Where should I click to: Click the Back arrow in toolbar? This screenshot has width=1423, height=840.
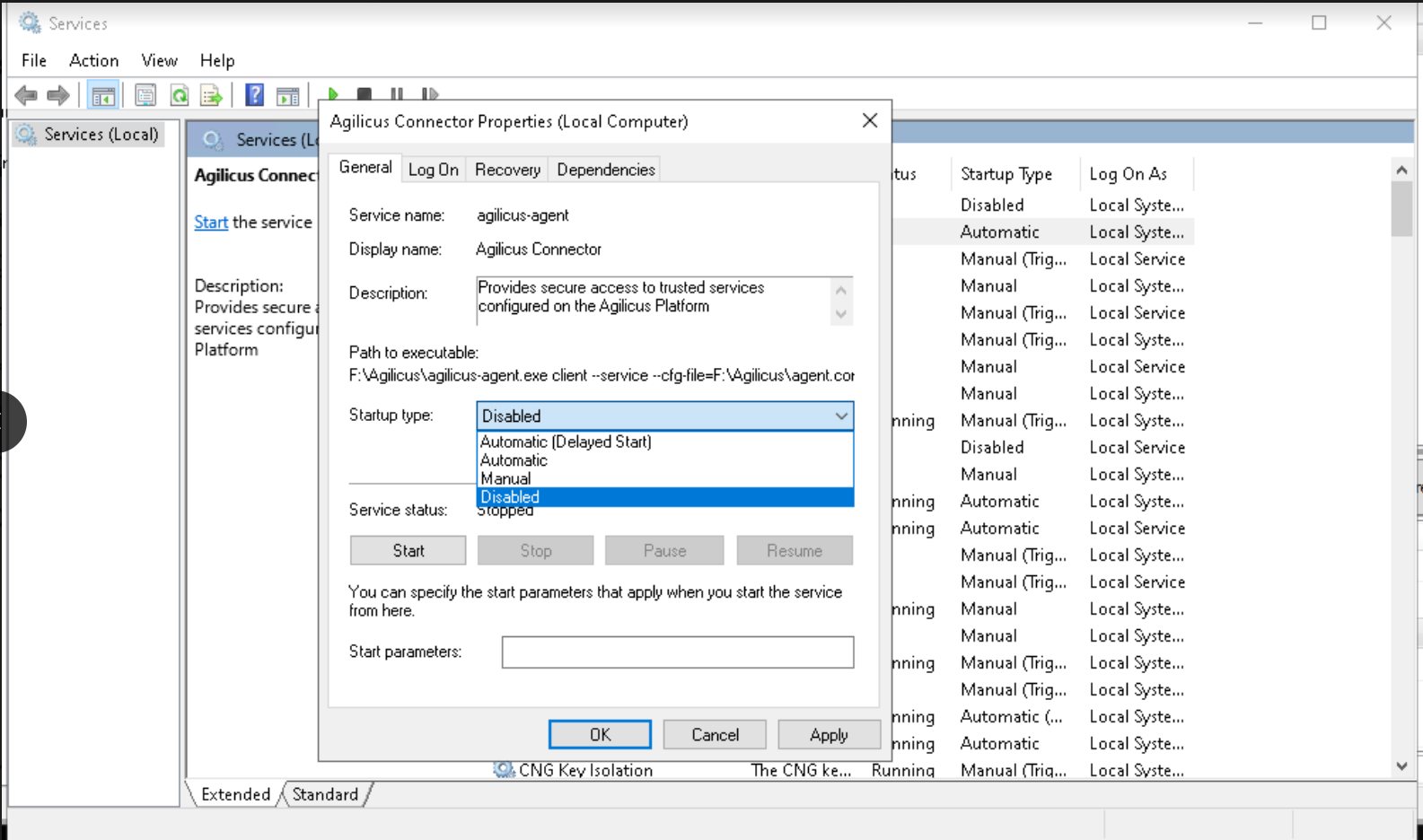(x=26, y=95)
